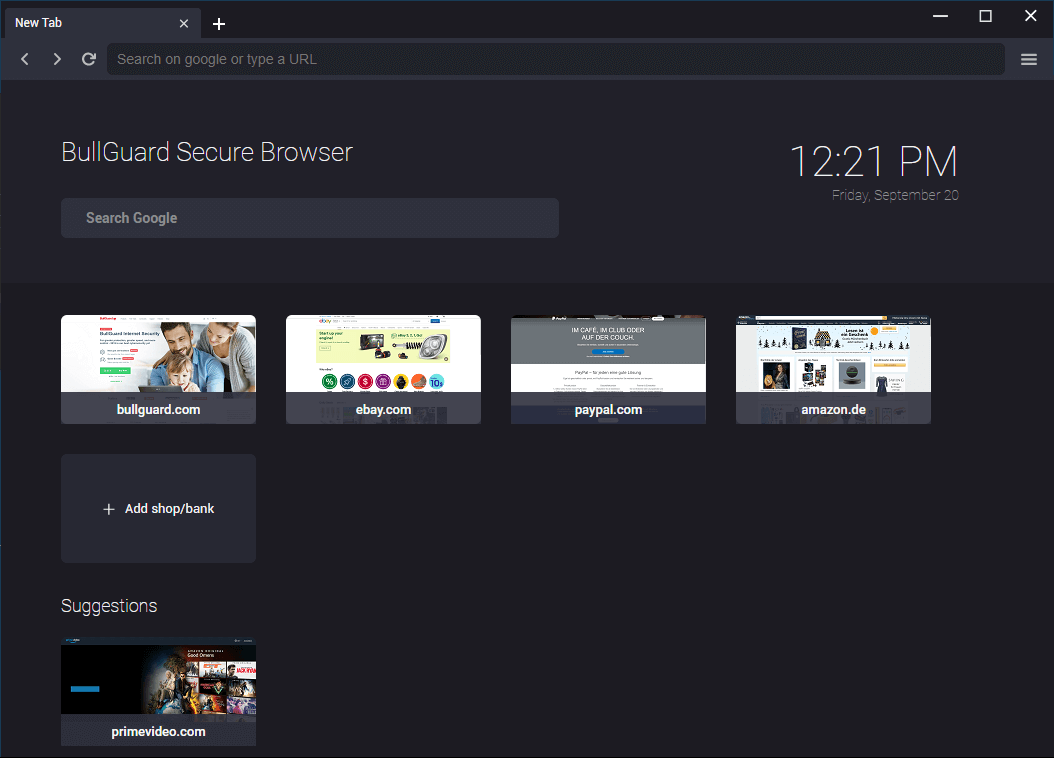This screenshot has height=758, width=1054.
Task: Open the bullguard.com shortcut tile
Action: (x=158, y=369)
